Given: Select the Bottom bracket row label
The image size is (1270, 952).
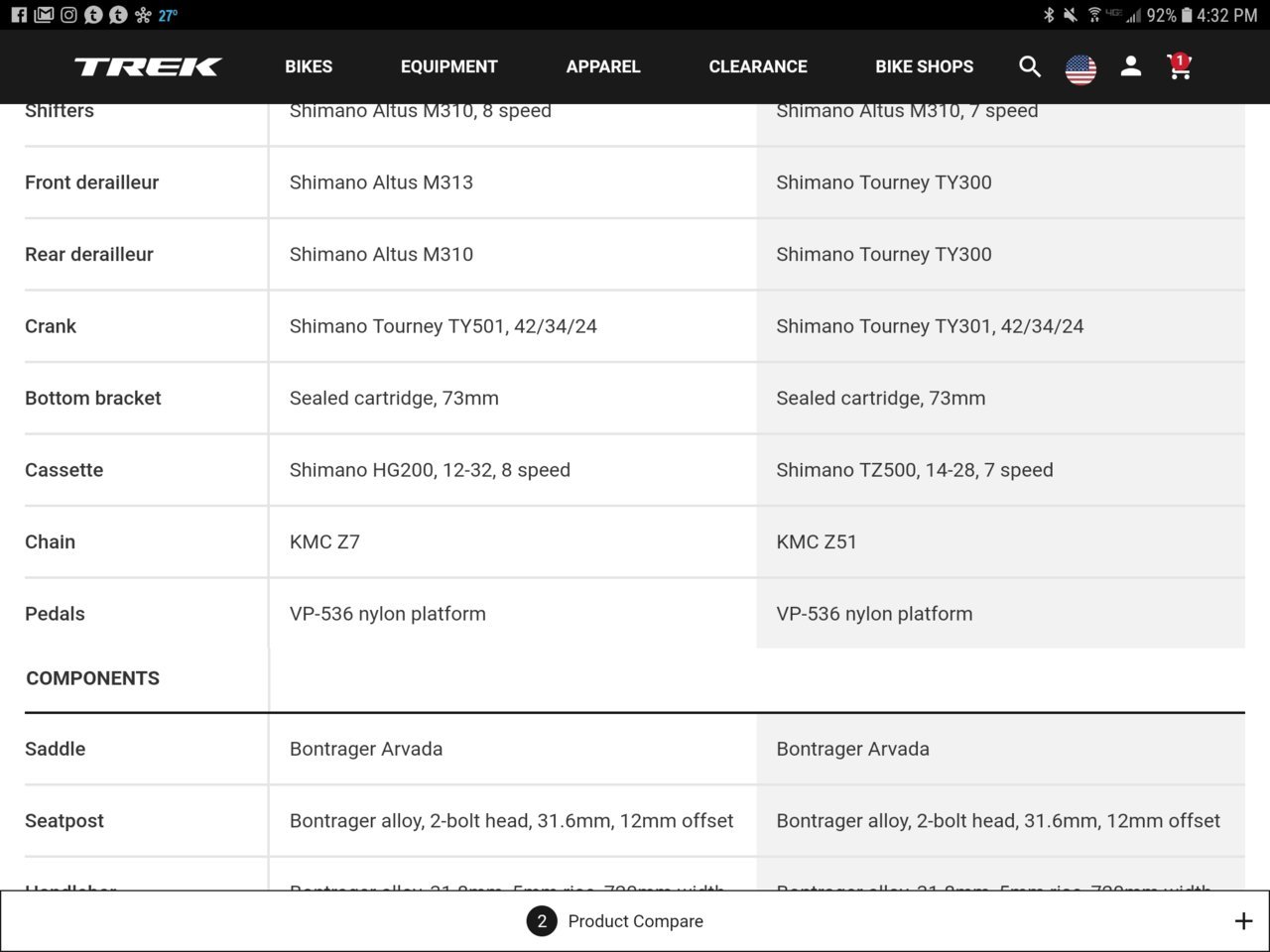Looking at the screenshot, I should pos(93,398).
